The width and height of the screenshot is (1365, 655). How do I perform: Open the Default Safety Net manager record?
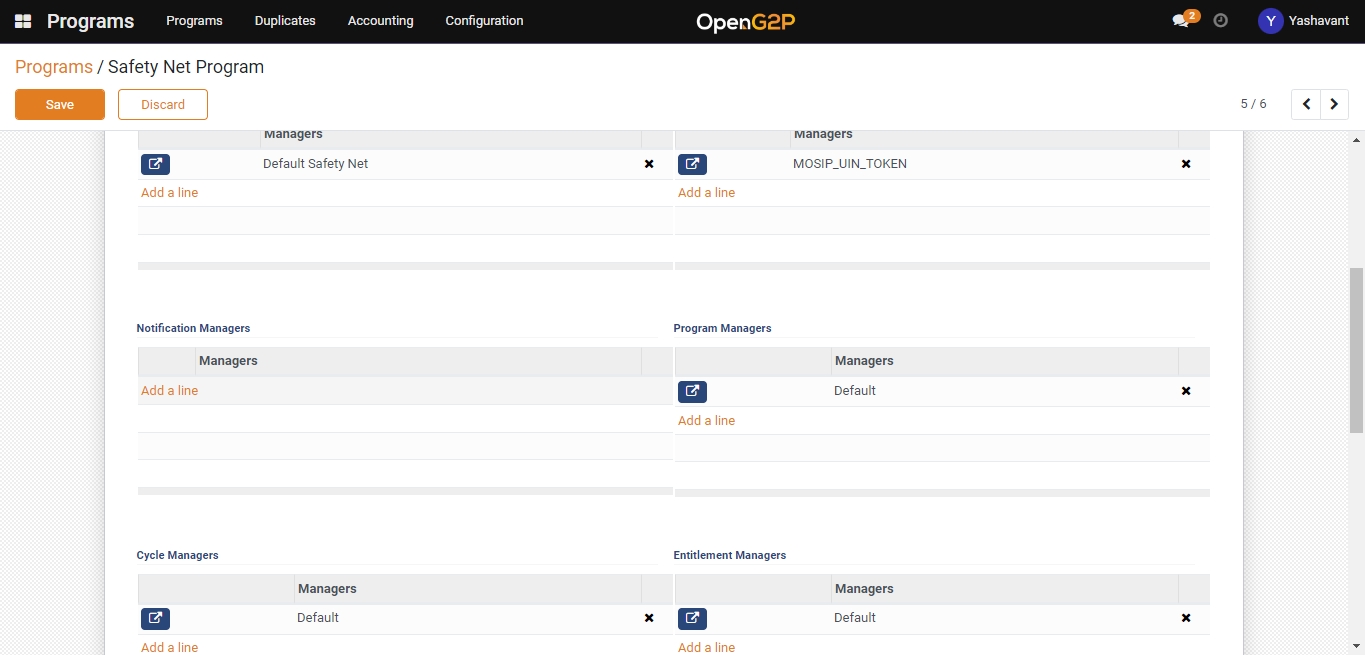tap(155, 164)
